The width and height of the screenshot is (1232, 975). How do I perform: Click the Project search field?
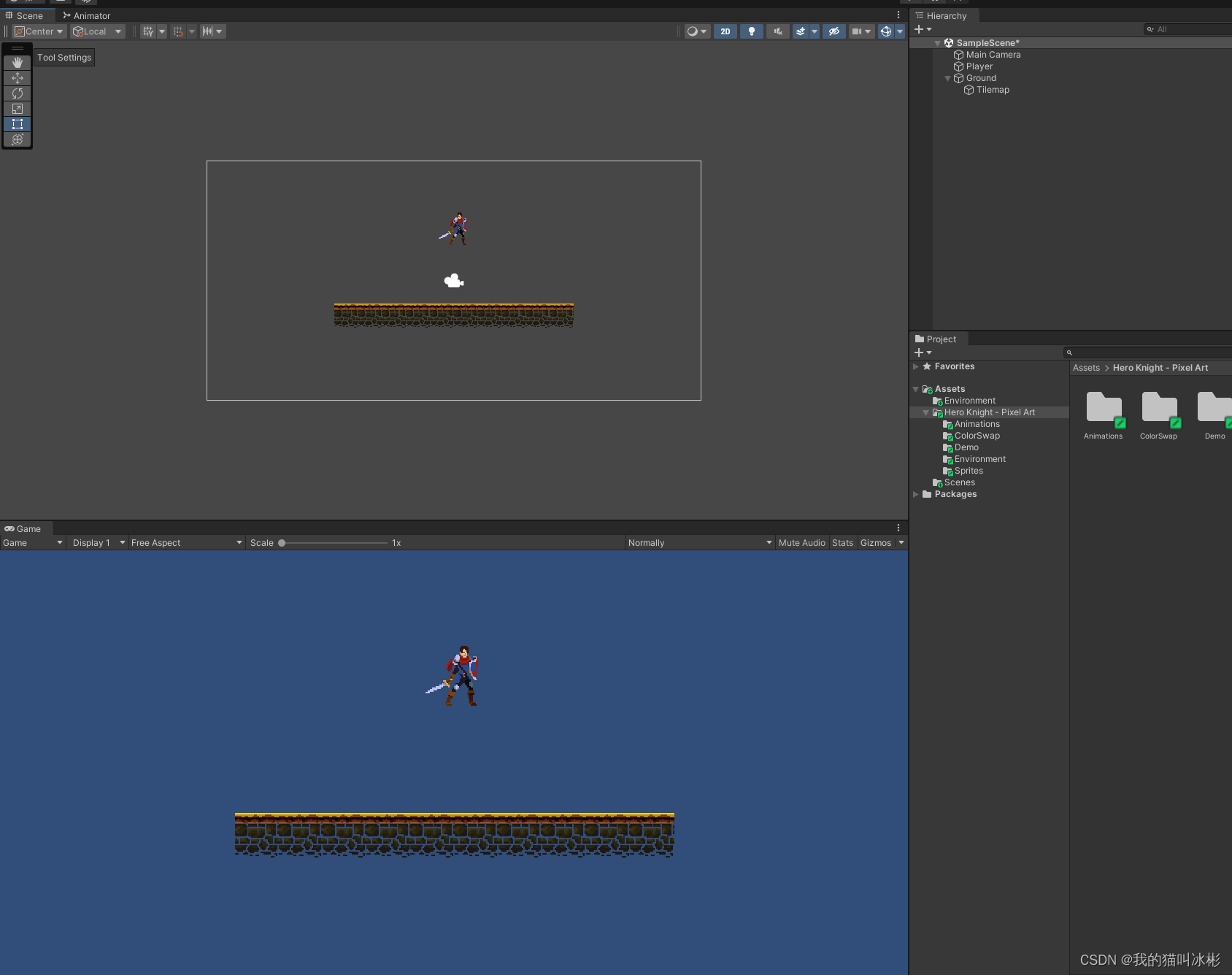point(1147,352)
